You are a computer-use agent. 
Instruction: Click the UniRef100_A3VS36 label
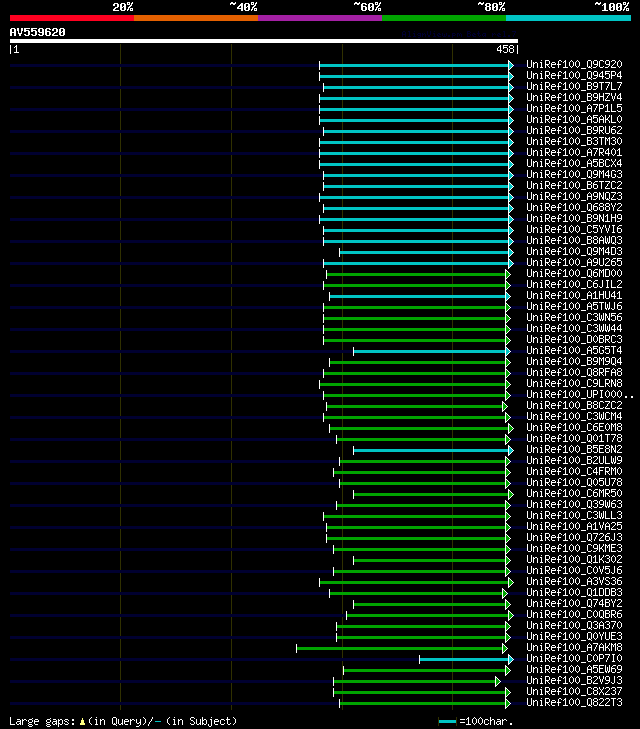point(574,582)
